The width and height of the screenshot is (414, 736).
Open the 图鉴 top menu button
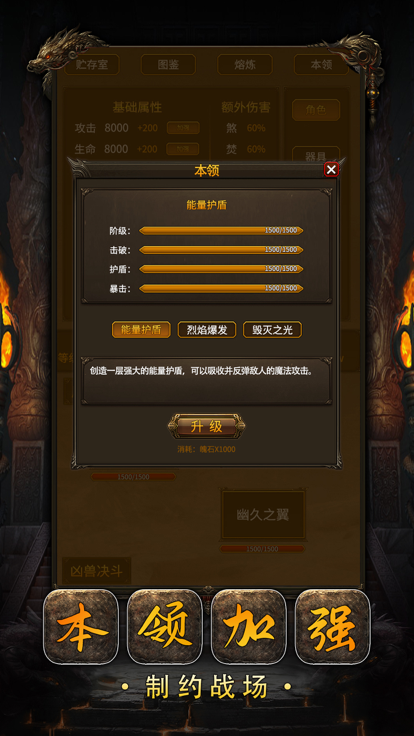[x=168, y=65]
